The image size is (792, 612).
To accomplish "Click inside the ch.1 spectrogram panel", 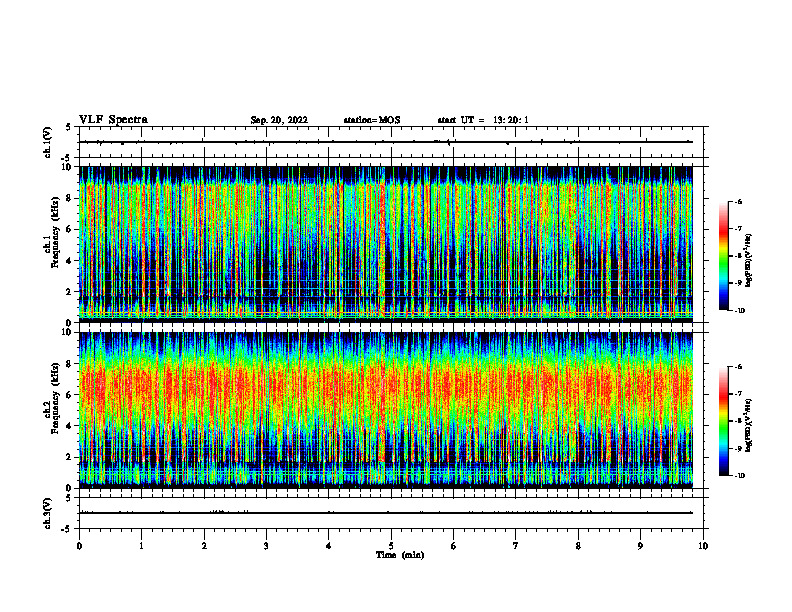I will tap(386, 244).
